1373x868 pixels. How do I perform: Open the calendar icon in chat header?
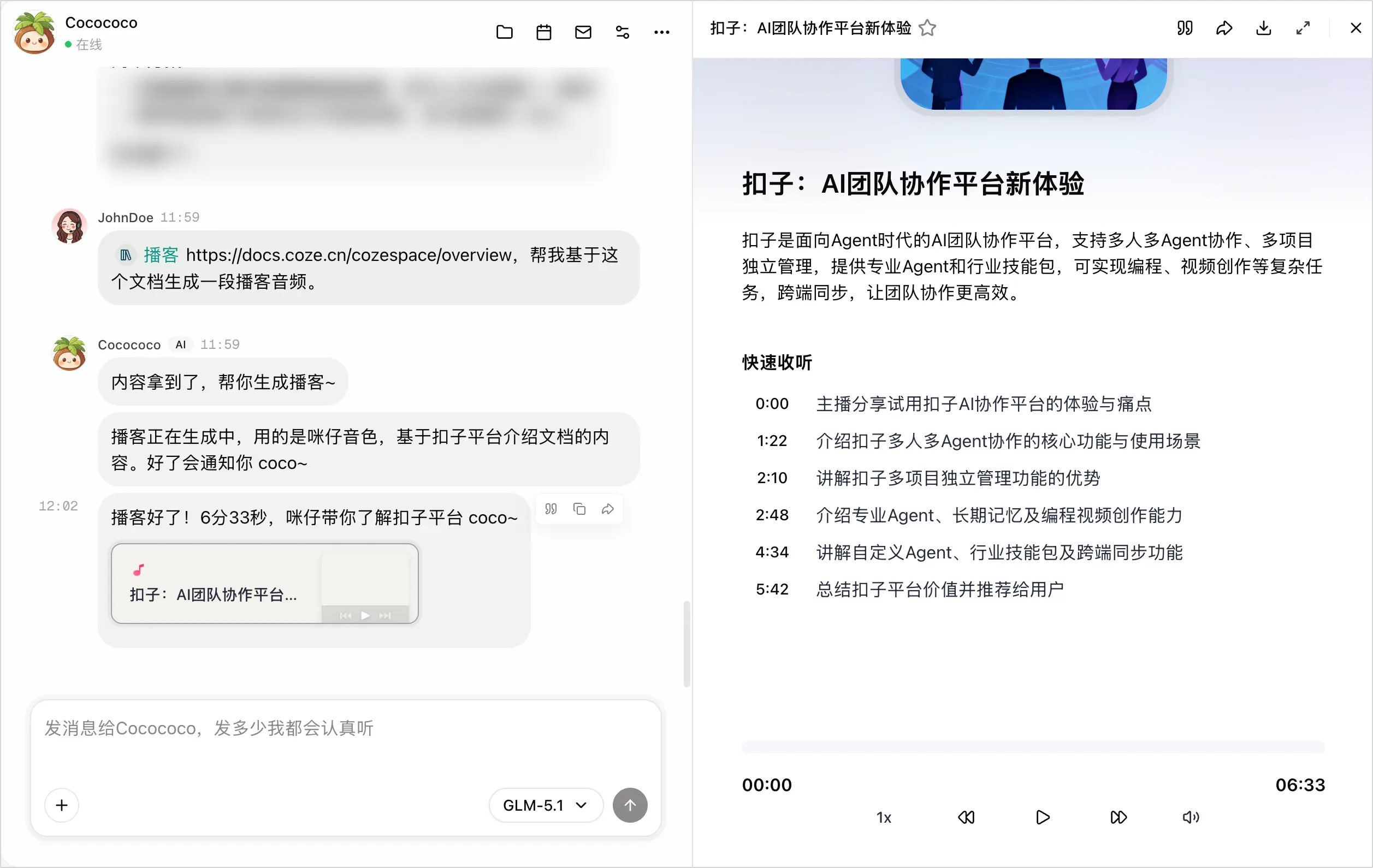[x=544, y=32]
